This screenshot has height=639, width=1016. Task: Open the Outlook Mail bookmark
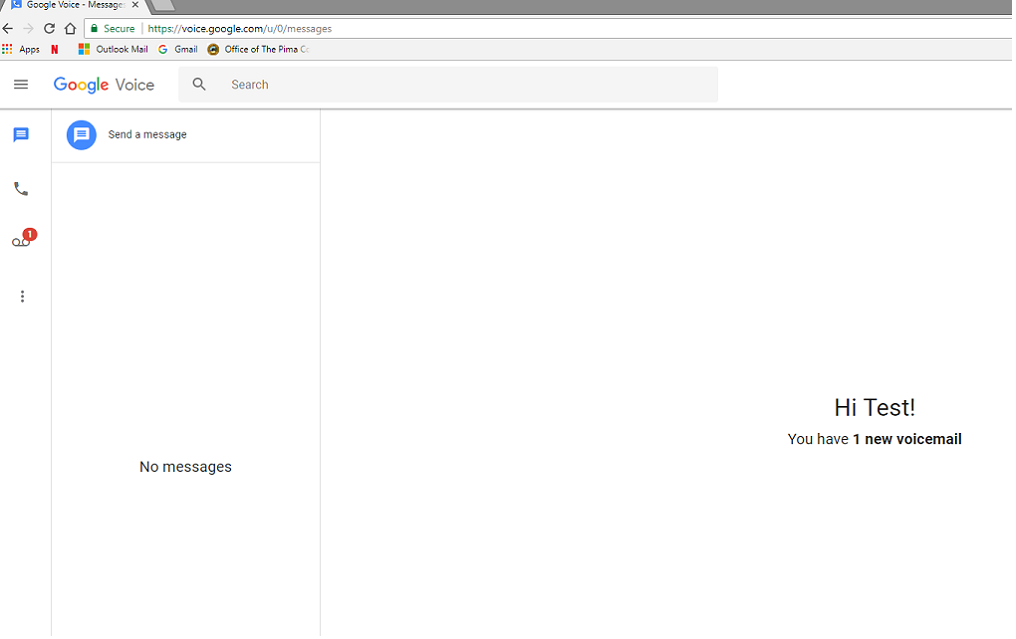pos(113,49)
